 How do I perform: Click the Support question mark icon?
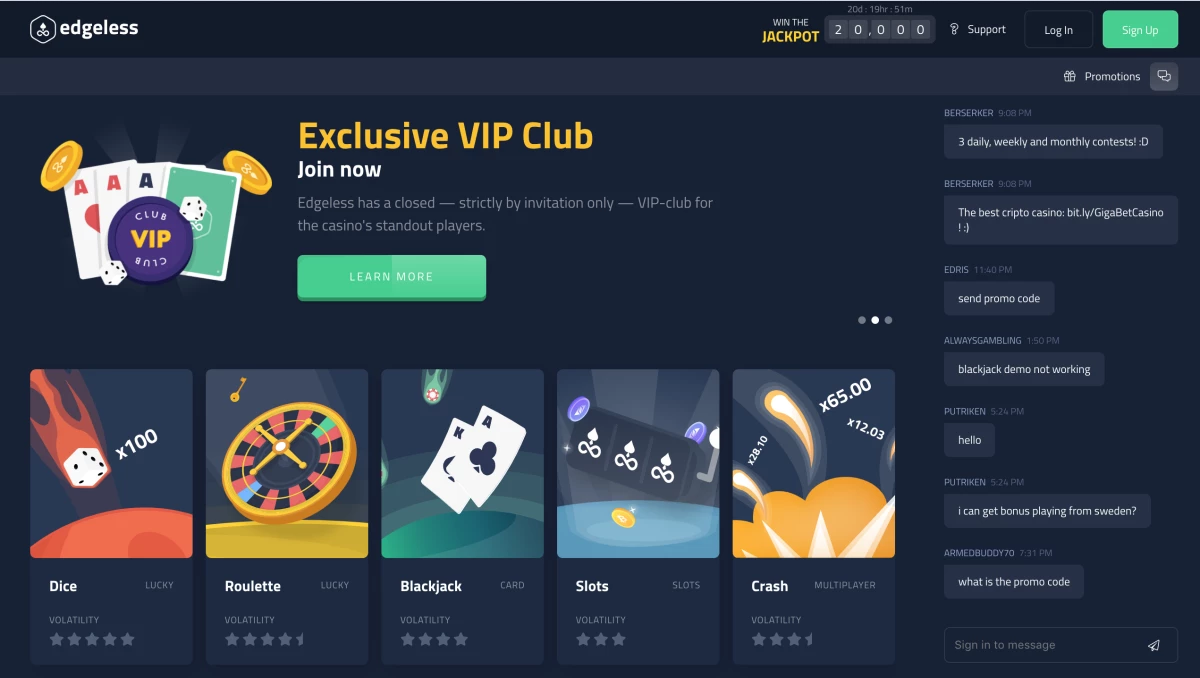coord(954,29)
